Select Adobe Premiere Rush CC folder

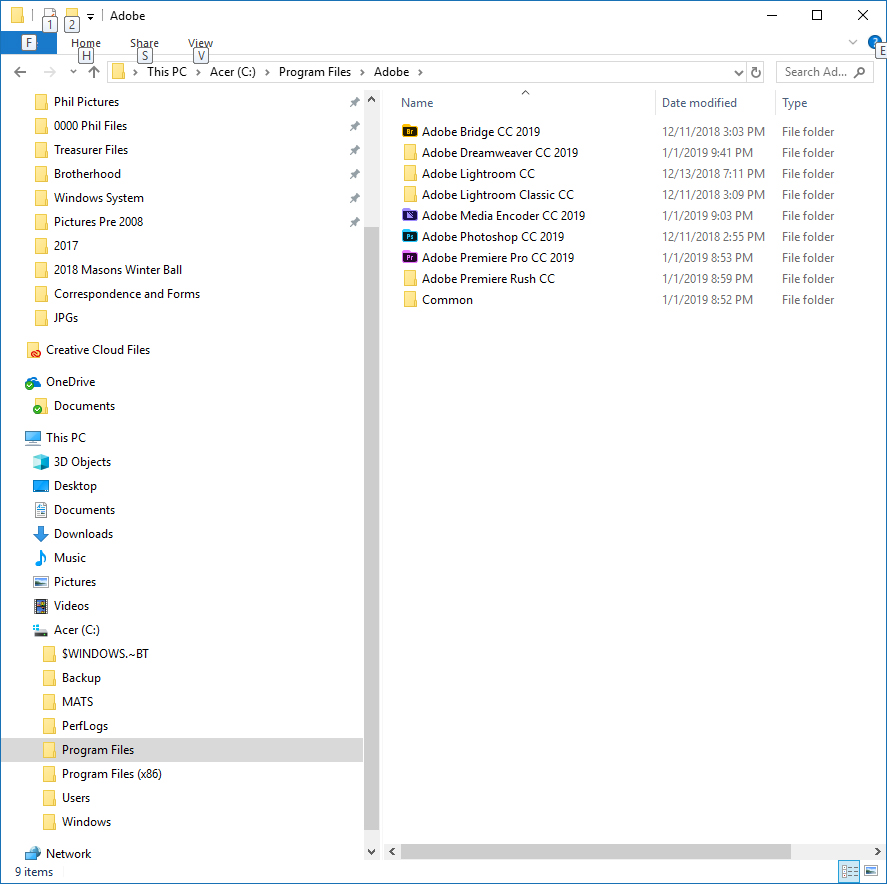[488, 279]
